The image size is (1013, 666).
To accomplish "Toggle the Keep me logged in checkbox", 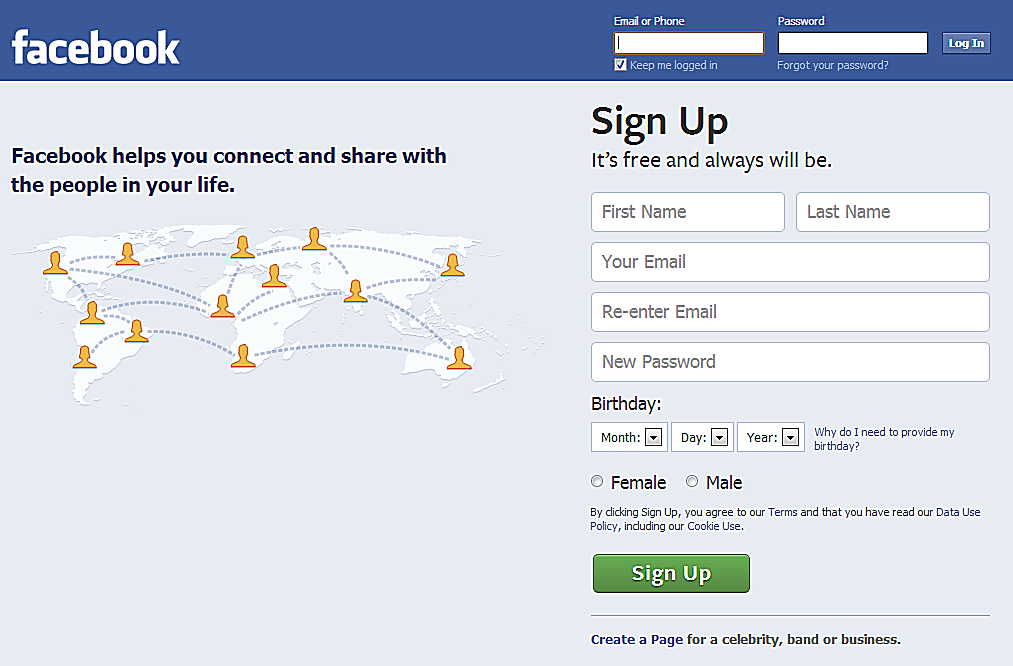I will (620, 65).
